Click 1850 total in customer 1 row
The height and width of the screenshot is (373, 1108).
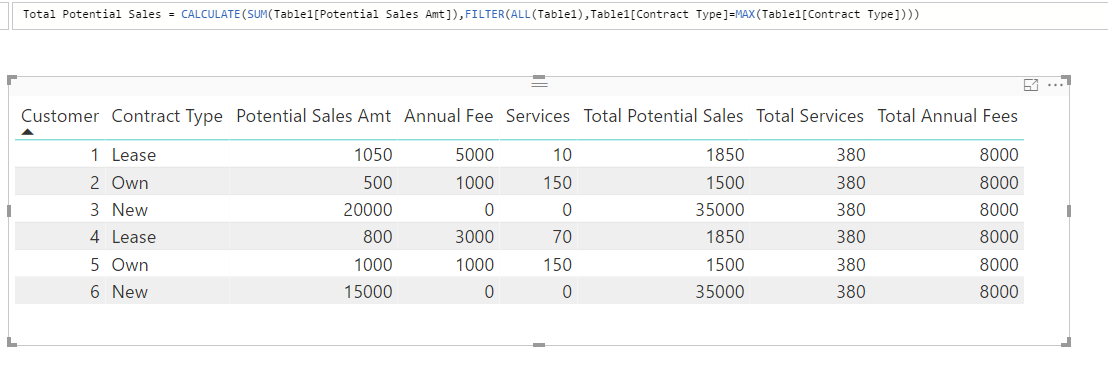pyautogui.click(x=725, y=155)
